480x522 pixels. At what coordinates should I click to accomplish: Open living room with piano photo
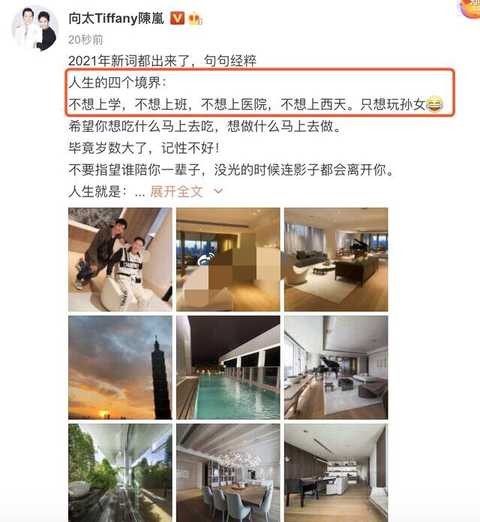click(x=336, y=259)
